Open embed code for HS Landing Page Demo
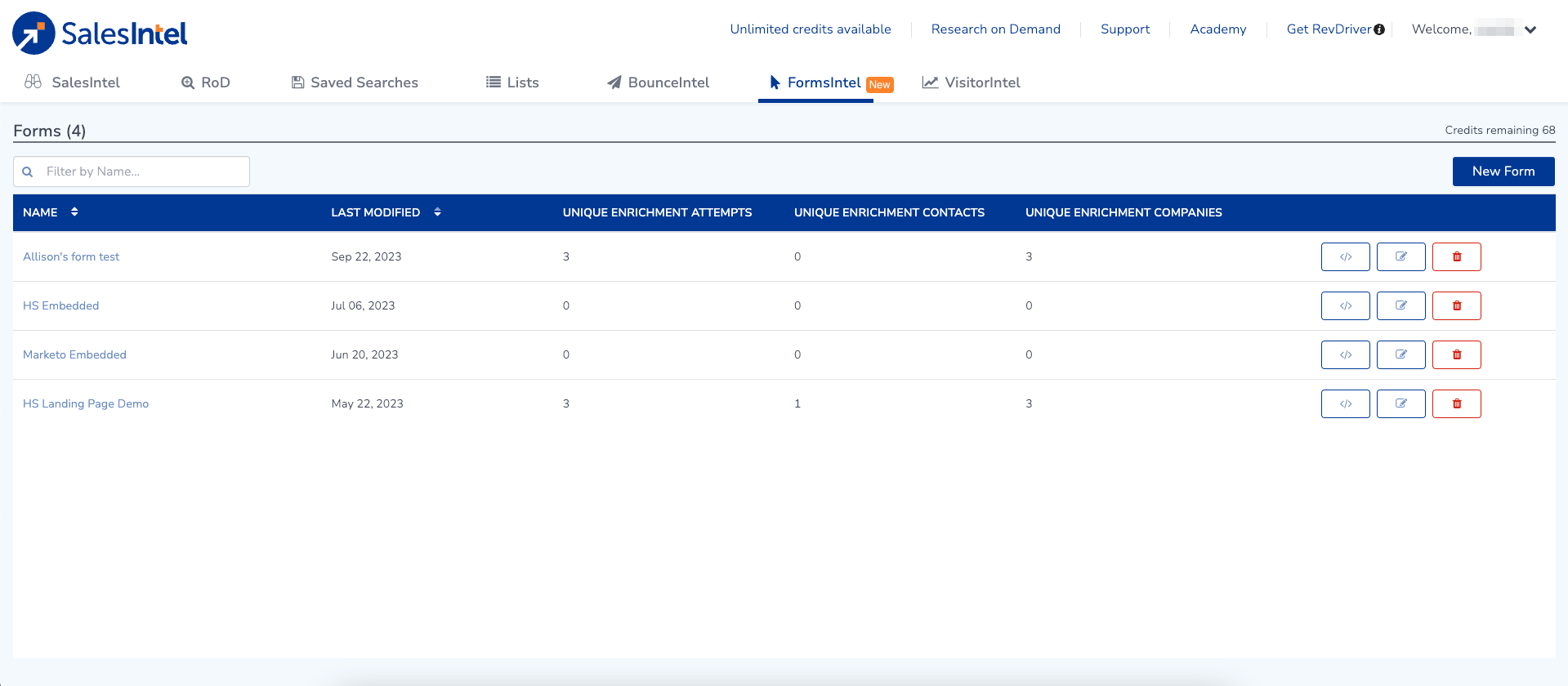 [1345, 403]
